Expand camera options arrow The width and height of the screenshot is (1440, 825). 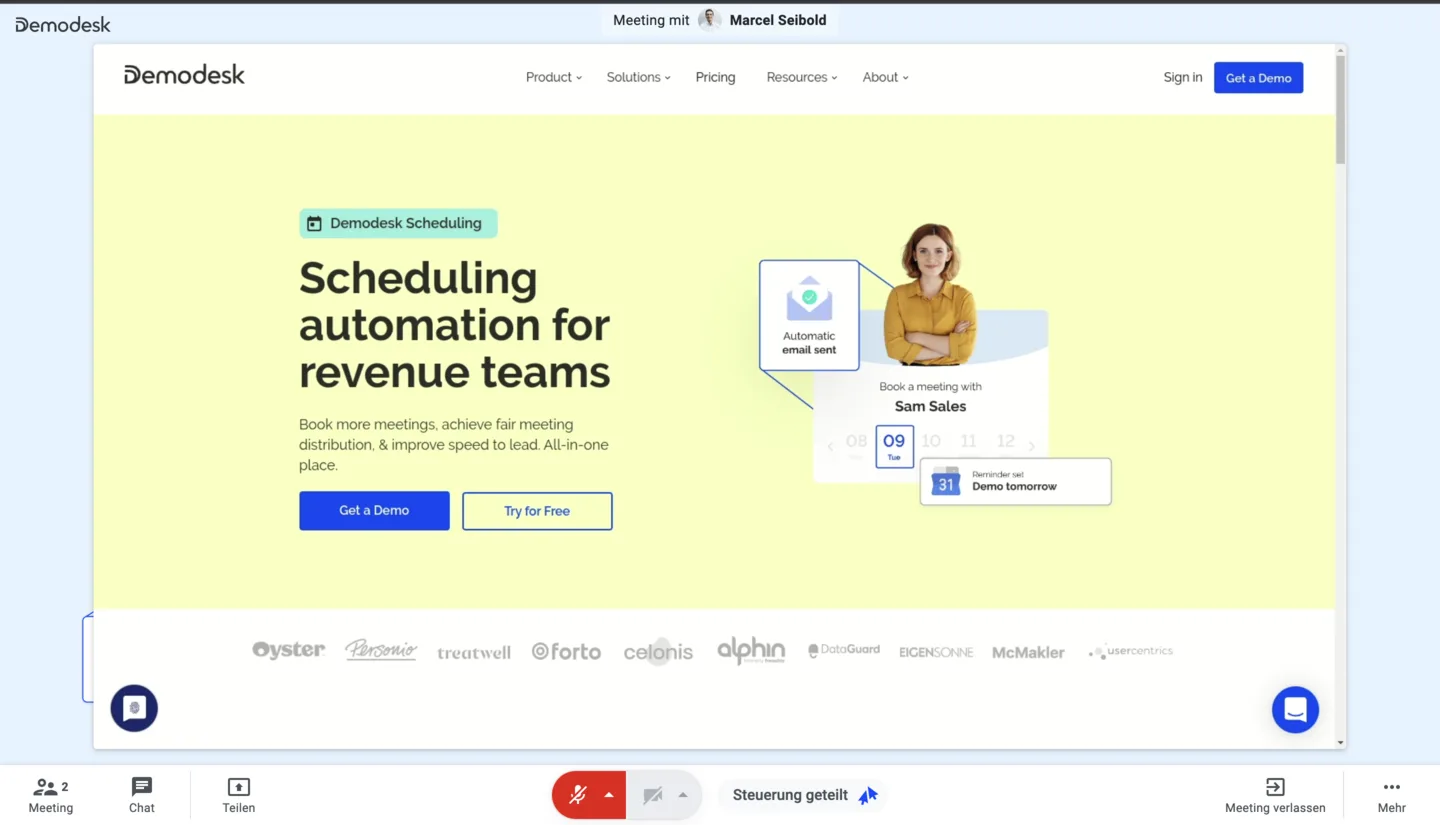[683, 795]
